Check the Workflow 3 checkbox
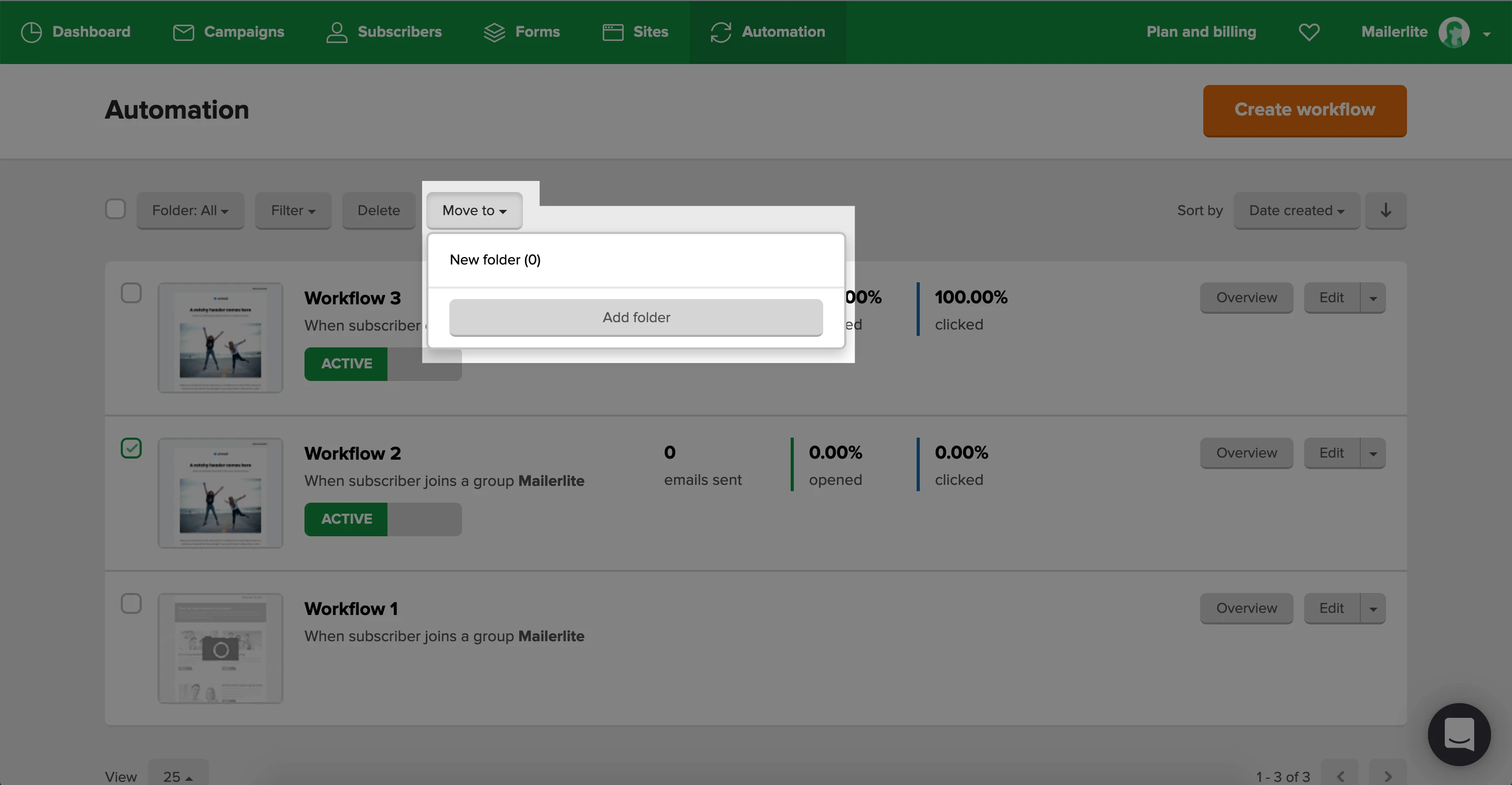This screenshot has height=785, width=1512. pyautogui.click(x=131, y=293)
